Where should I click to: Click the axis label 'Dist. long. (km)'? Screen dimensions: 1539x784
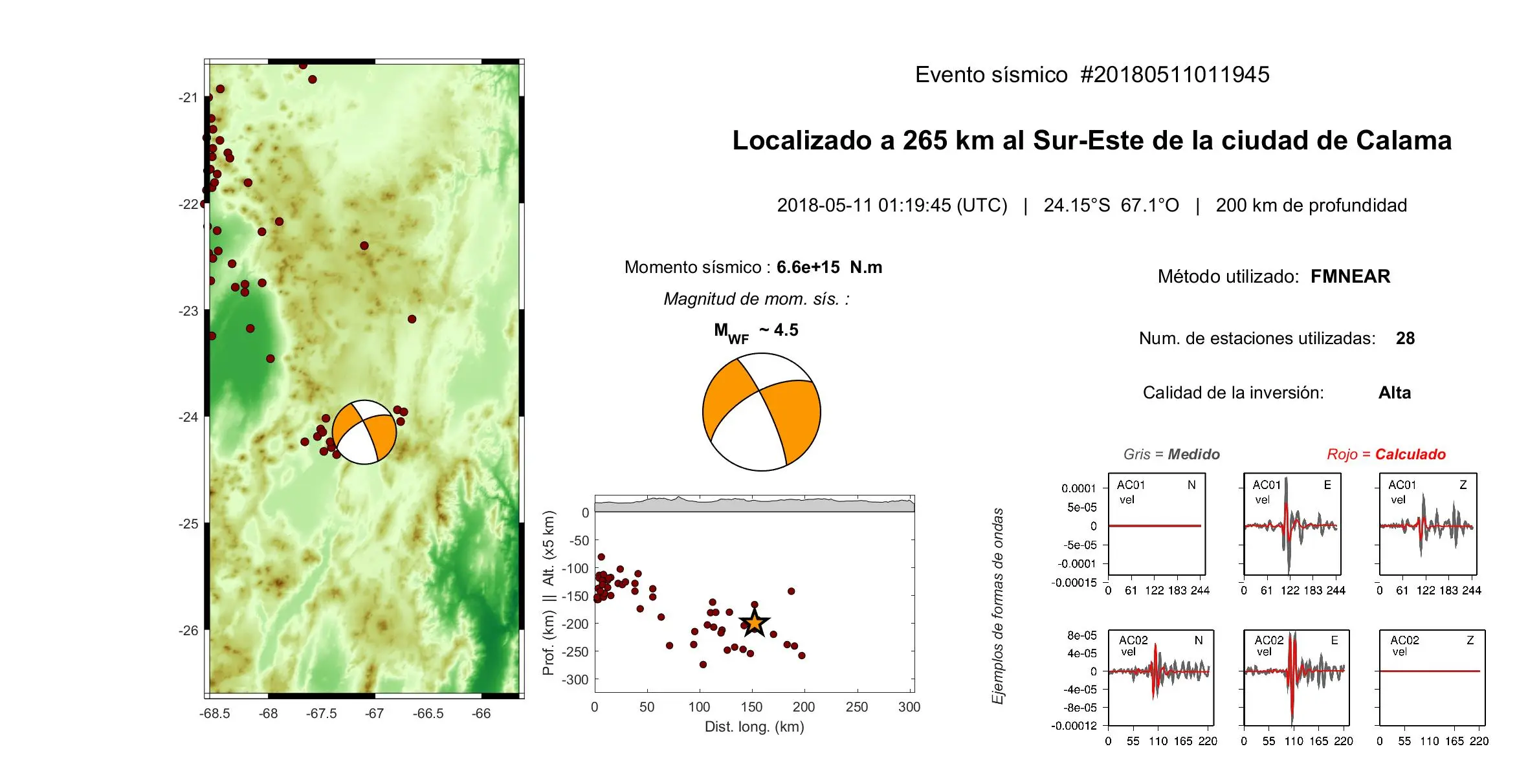tap(755, 726)
